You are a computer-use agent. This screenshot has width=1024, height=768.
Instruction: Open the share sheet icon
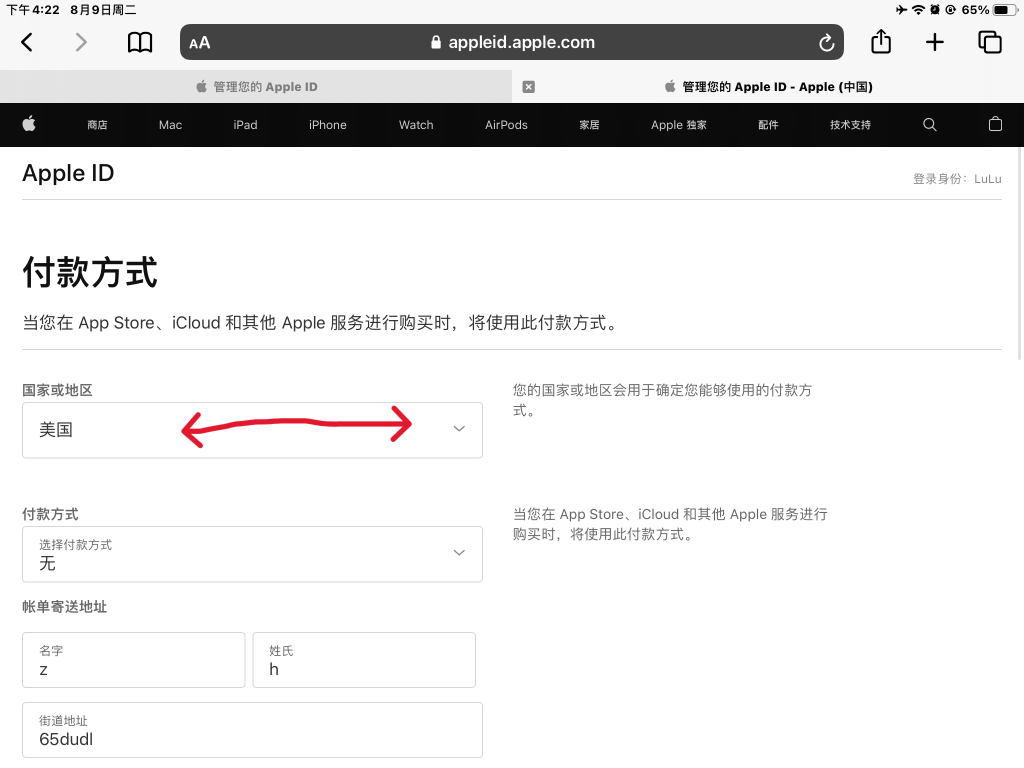tap(881, 41)
